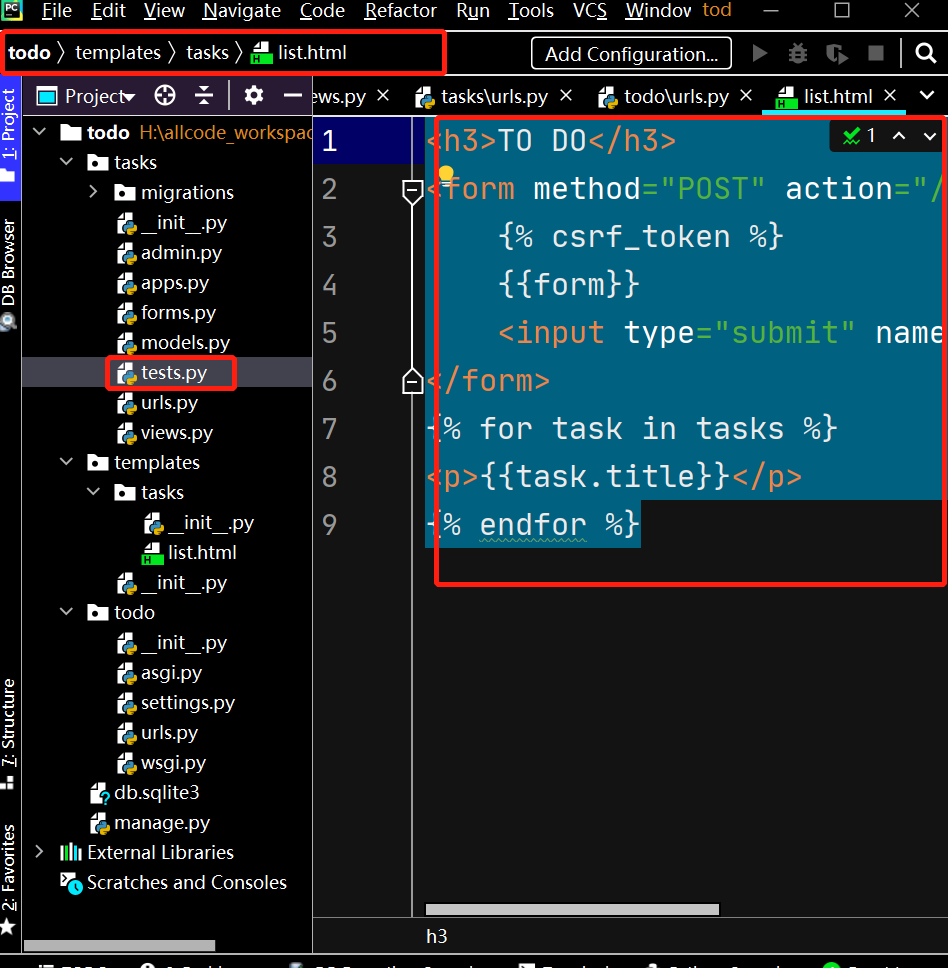Screen dimensions: 948x968
Task: Click the Run green arrow icon
Action: (760, 54)
